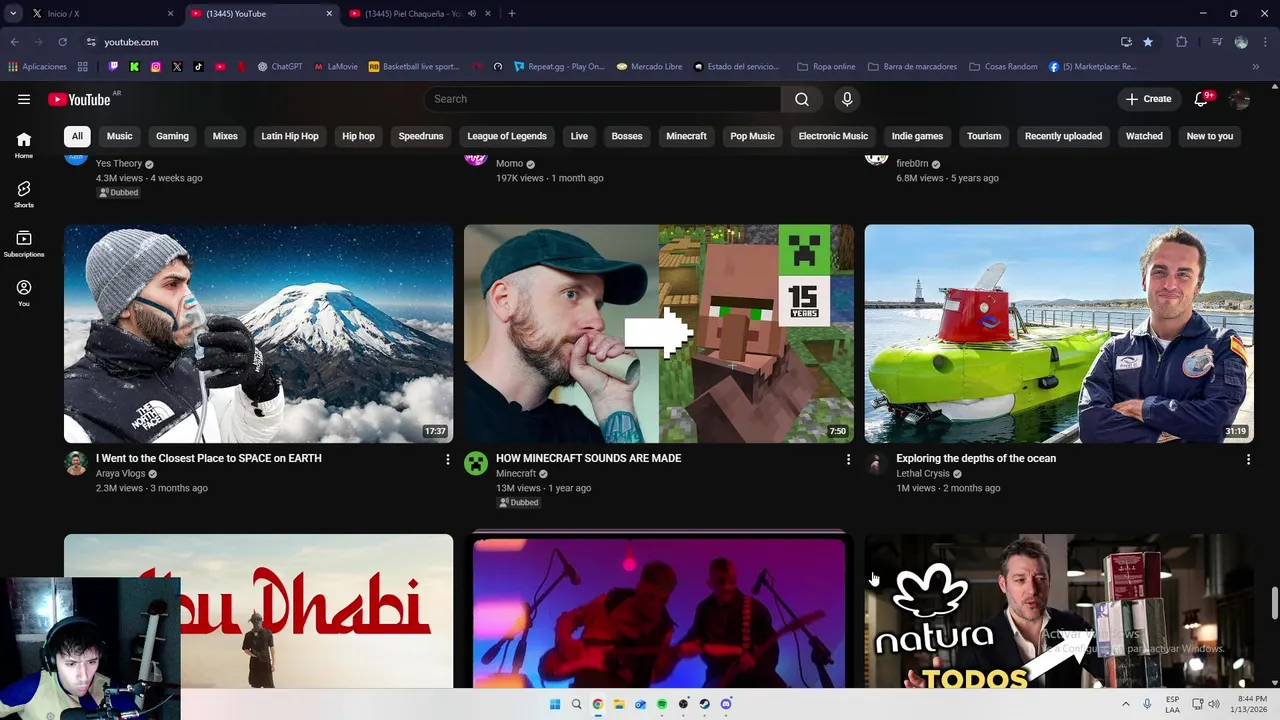Click the page vertical scrollbar thumb

coord(1274,603)
